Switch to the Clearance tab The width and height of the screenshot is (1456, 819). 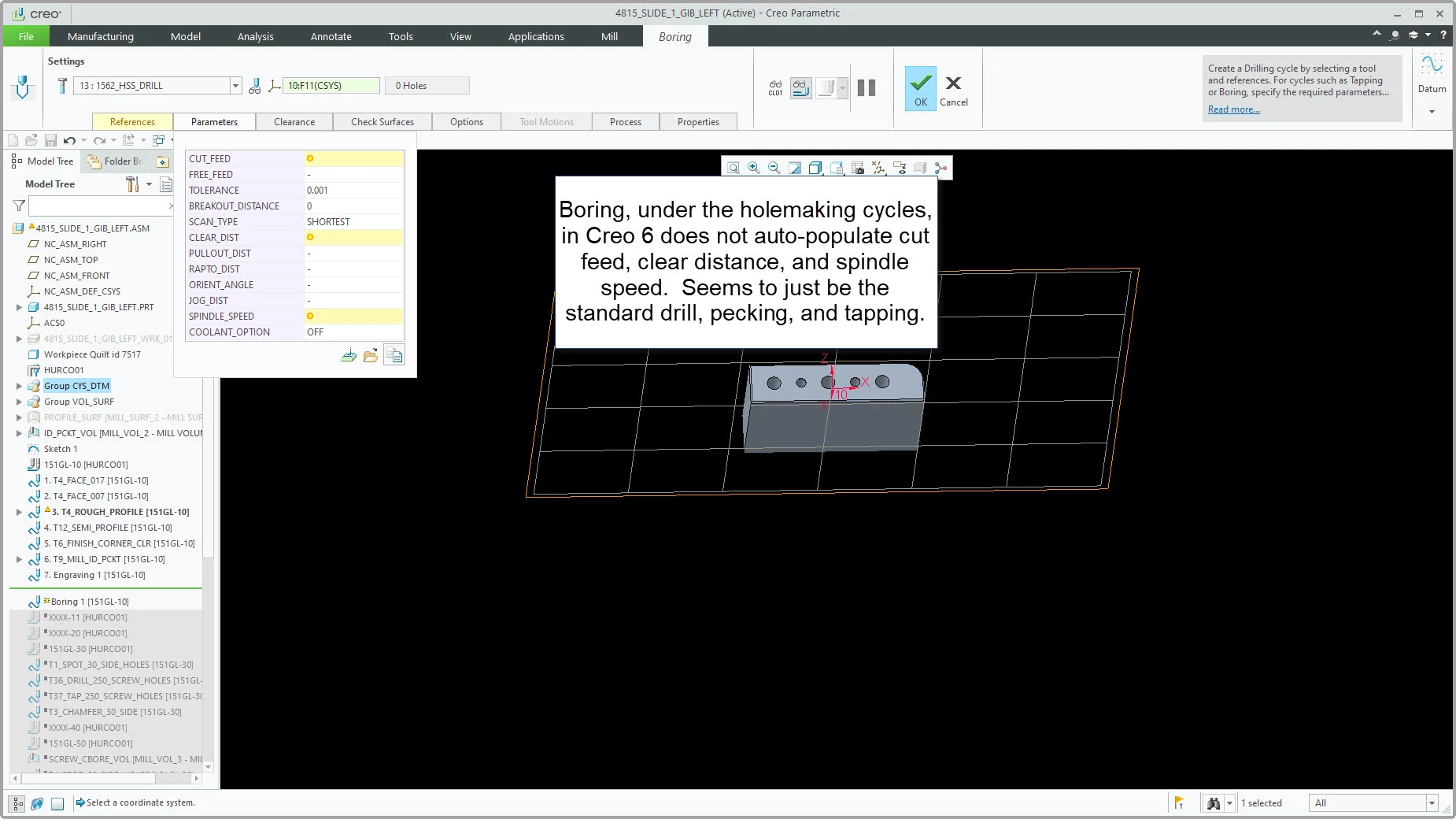click(294, 122)
